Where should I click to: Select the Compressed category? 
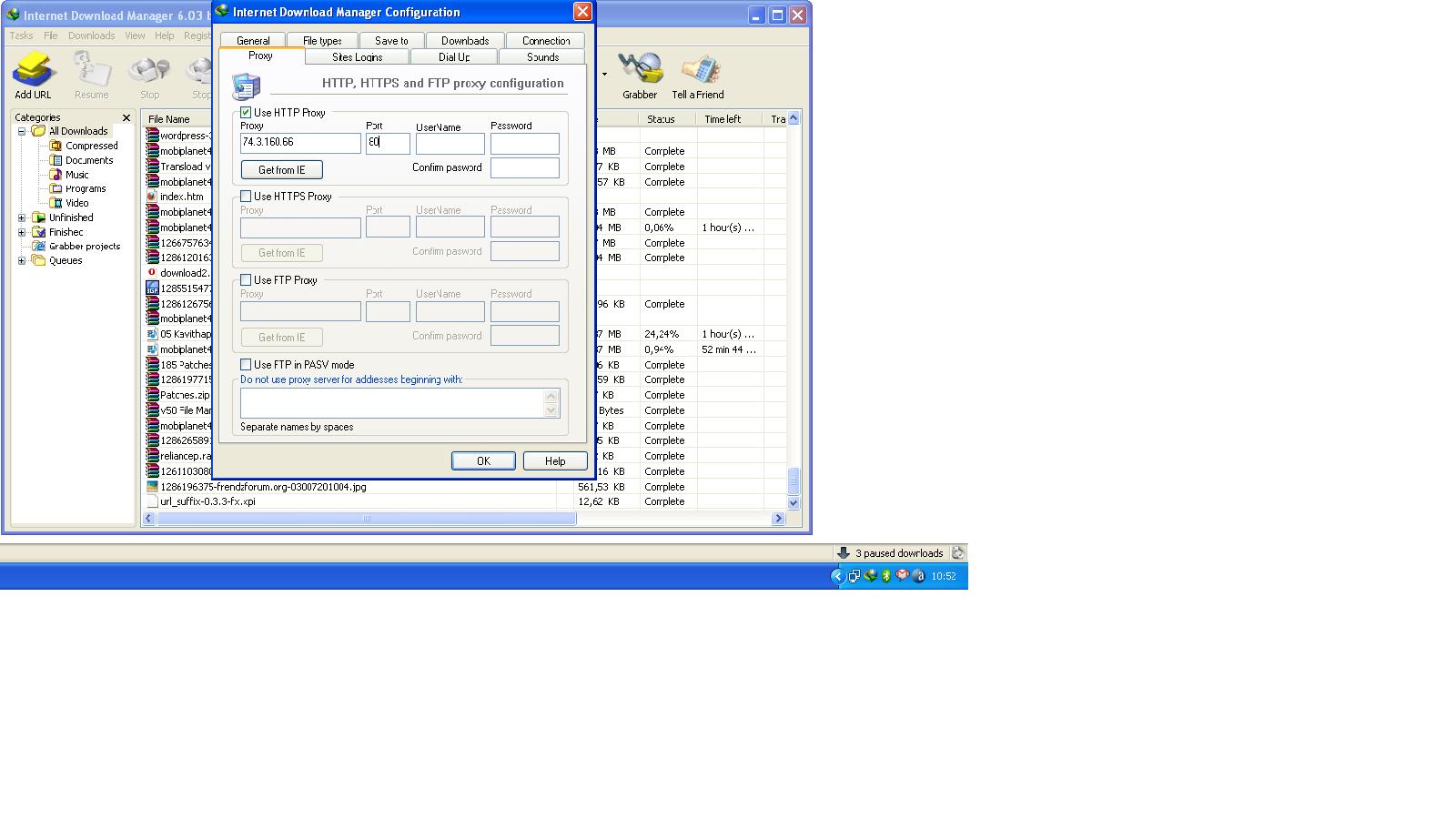pos(92,146)
